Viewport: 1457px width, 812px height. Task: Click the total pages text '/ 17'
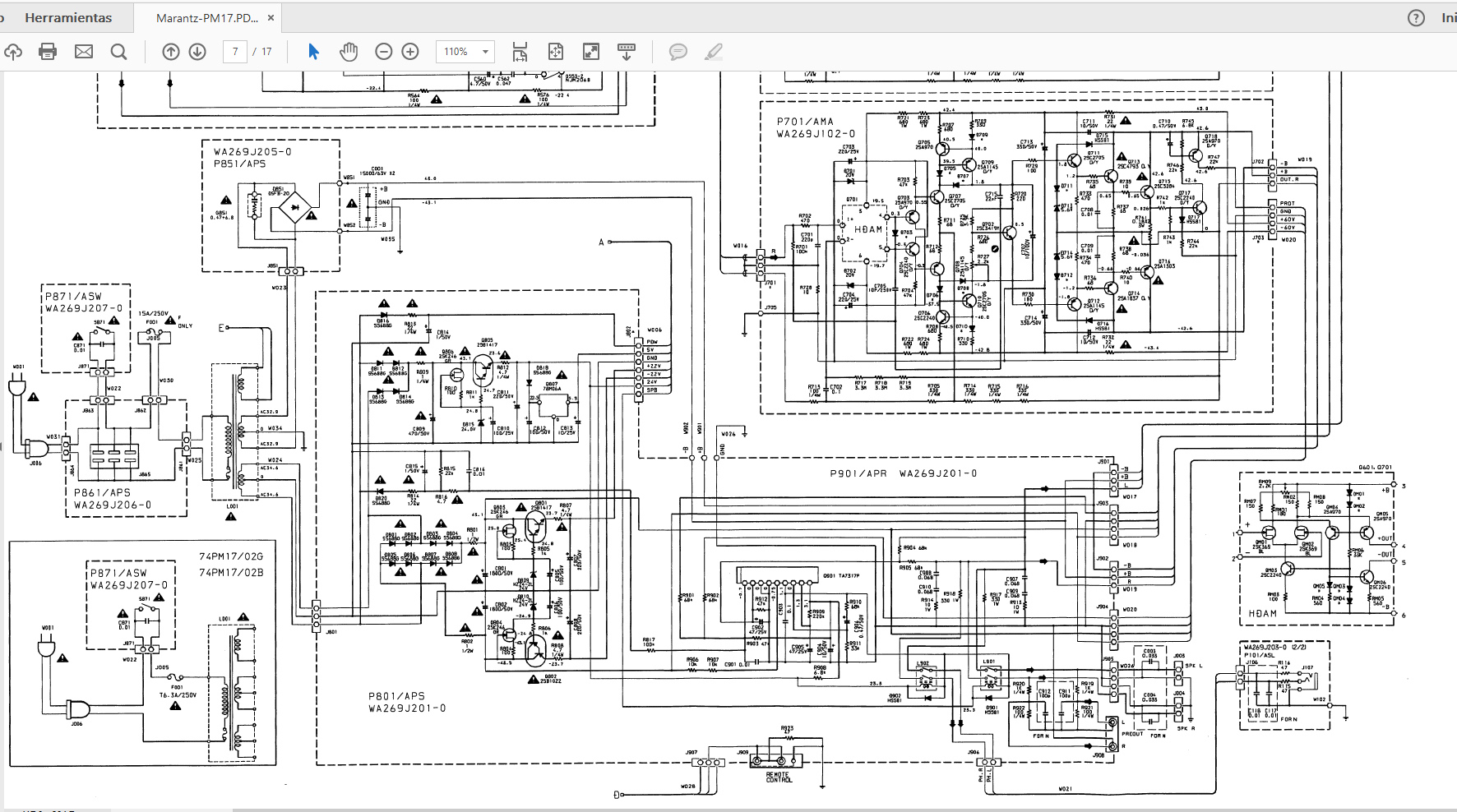point(262,52)
